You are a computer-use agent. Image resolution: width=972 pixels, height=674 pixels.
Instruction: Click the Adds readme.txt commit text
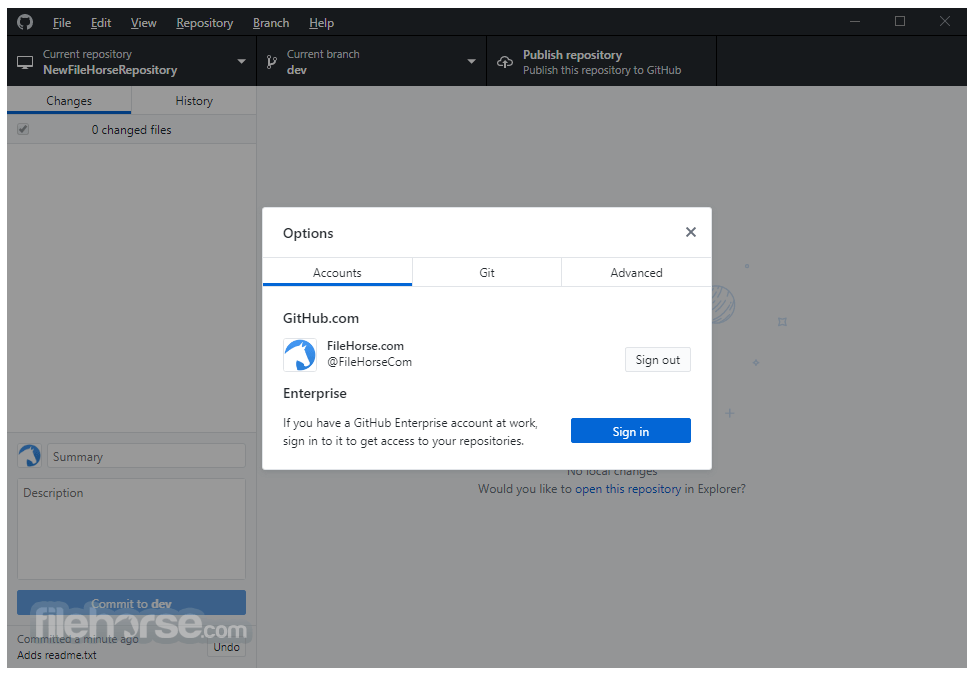coord(57,655)
